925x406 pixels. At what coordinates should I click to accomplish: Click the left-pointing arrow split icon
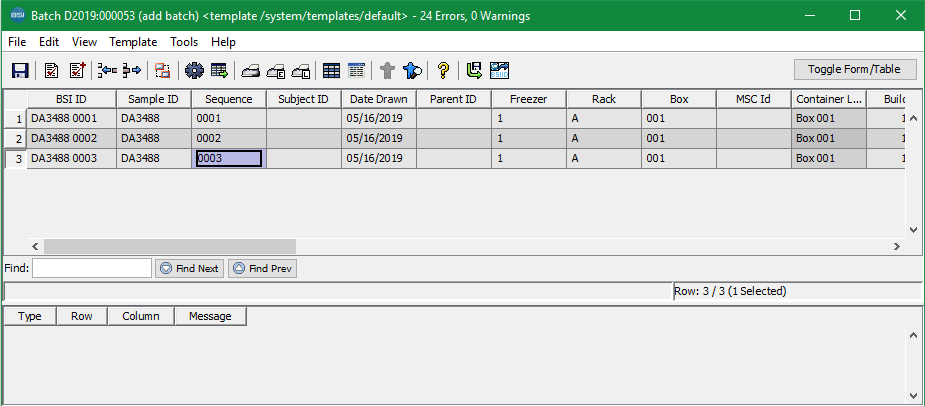point(107,70)
